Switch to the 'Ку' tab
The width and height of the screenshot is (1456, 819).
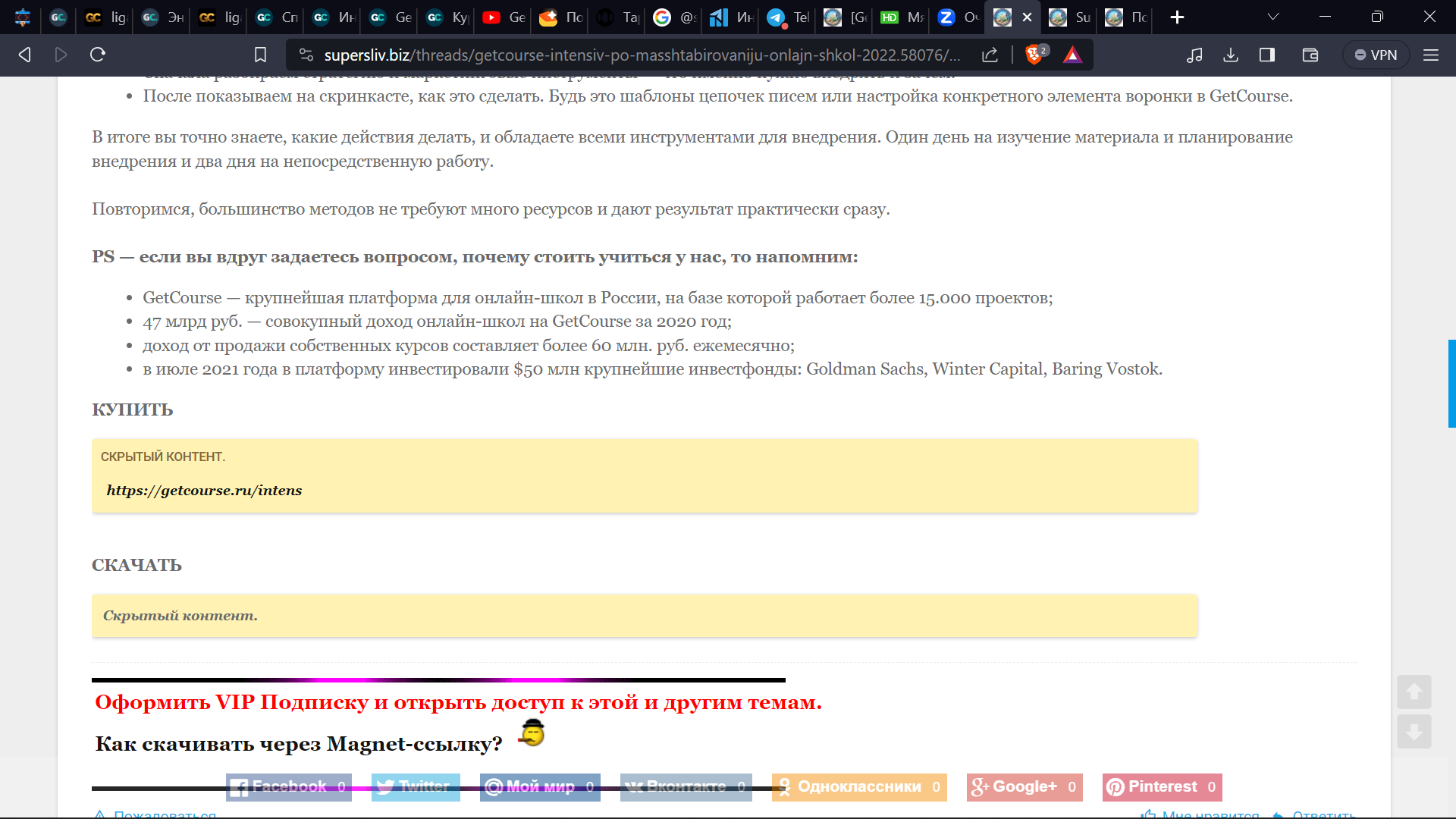(447, 17)
